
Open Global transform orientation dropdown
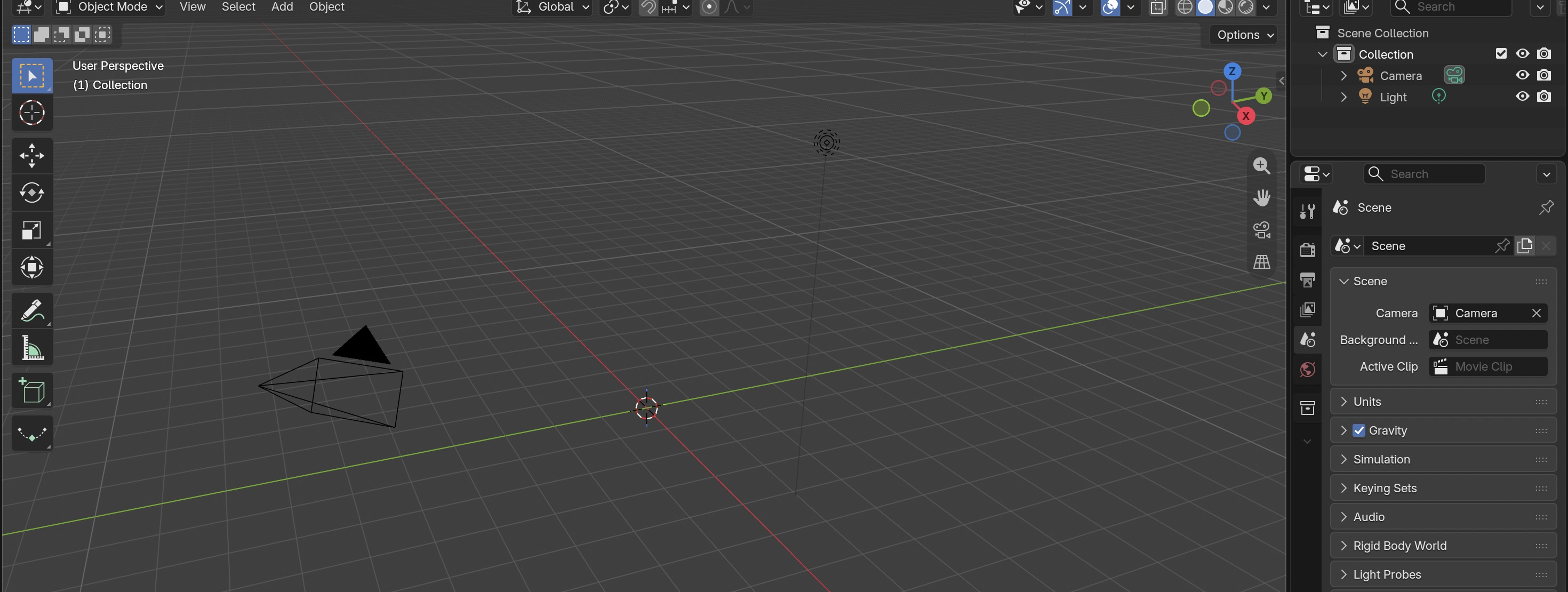coord(553,7)
